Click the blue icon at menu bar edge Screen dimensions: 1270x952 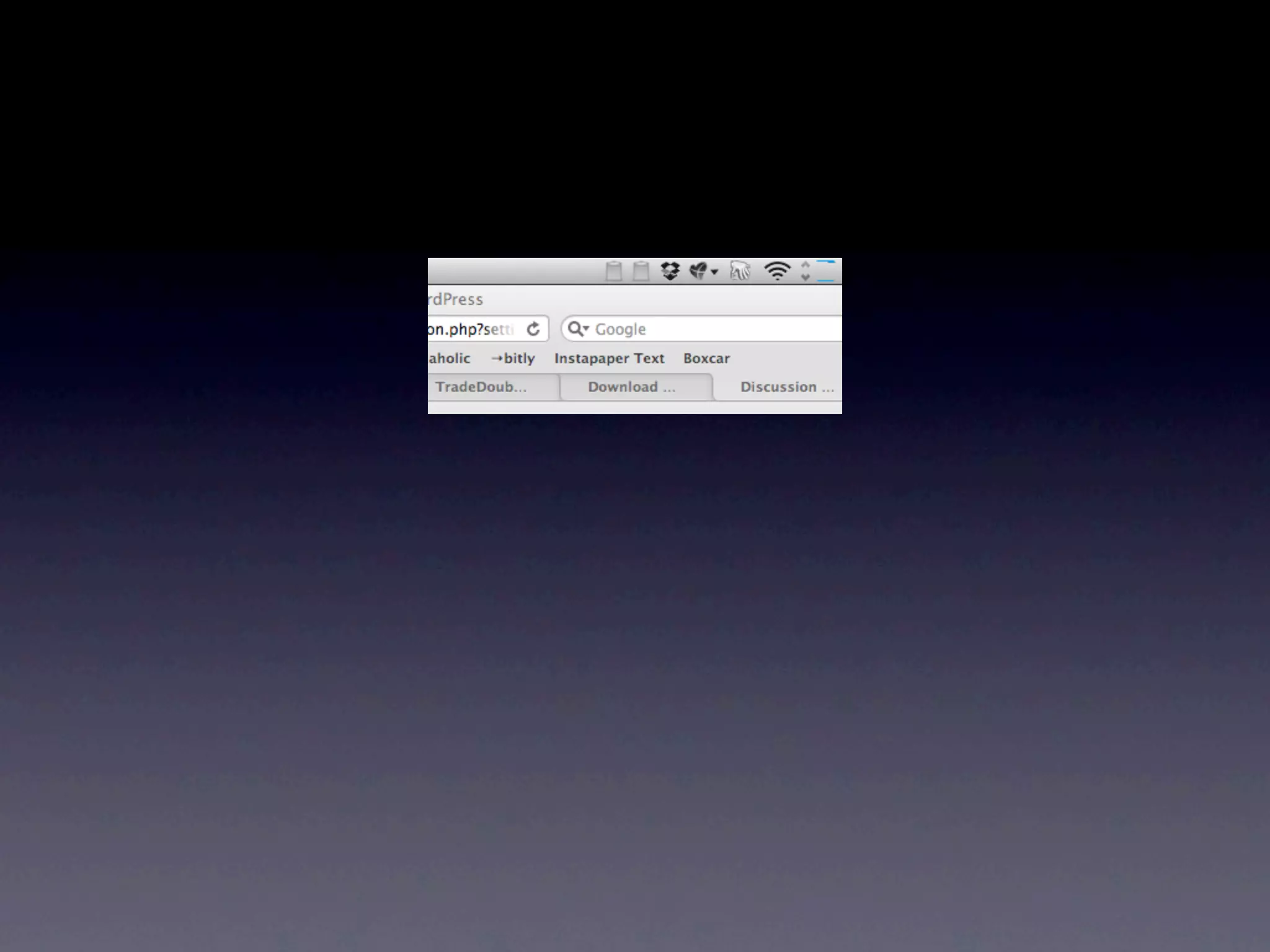(827, 271)
